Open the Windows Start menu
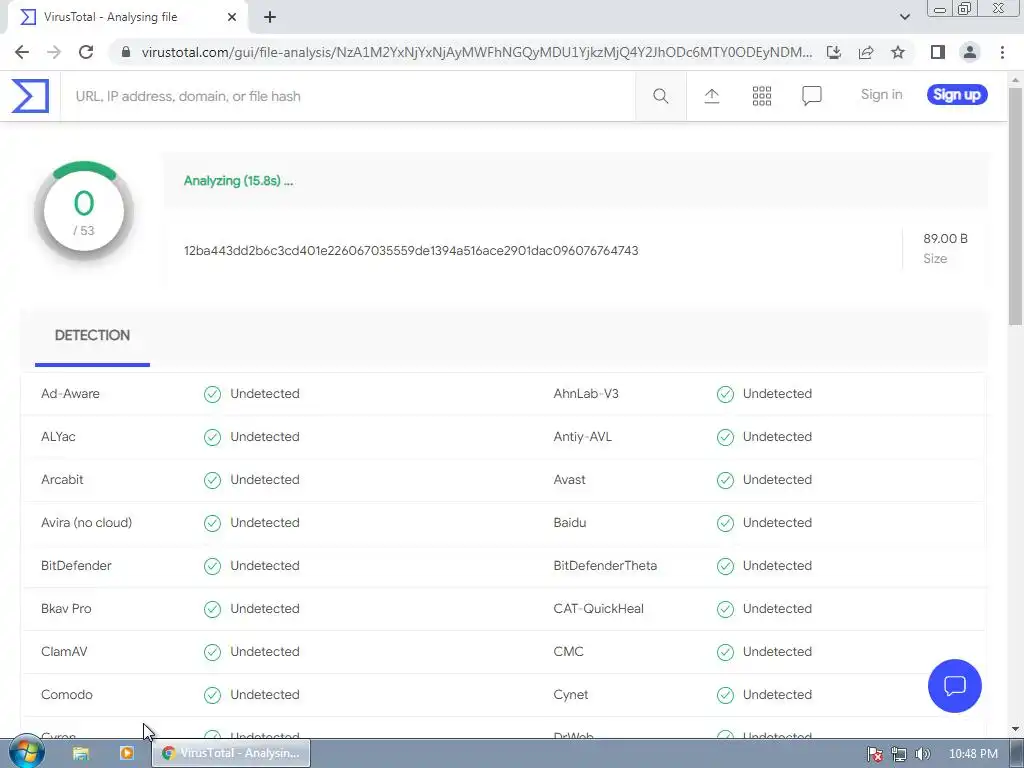The image size is (1024, 768). click(x=26, y=753)
